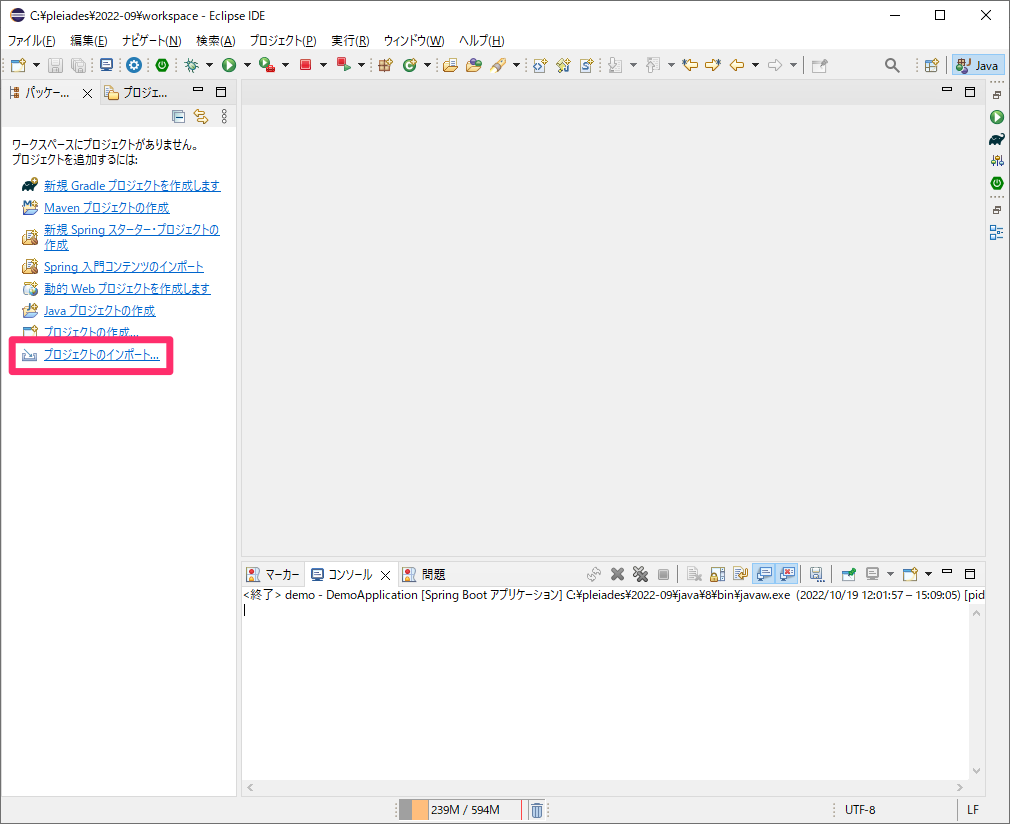The width and height of the screenshot is (1010, 824).
Task: Switch to the 問題 tab
Action: coord(424,574)
